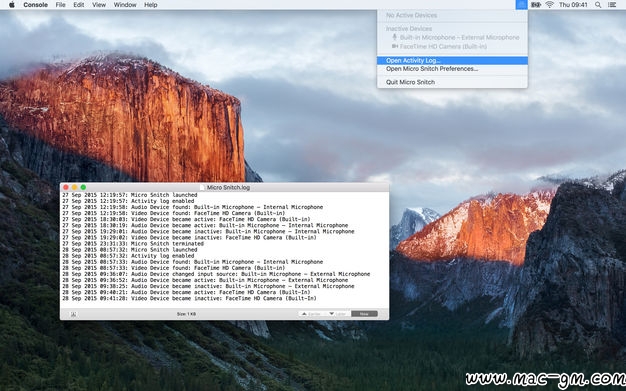Click the bottom-left toolbar icon in log window
The image size is (626, 391).
[73, 314]
